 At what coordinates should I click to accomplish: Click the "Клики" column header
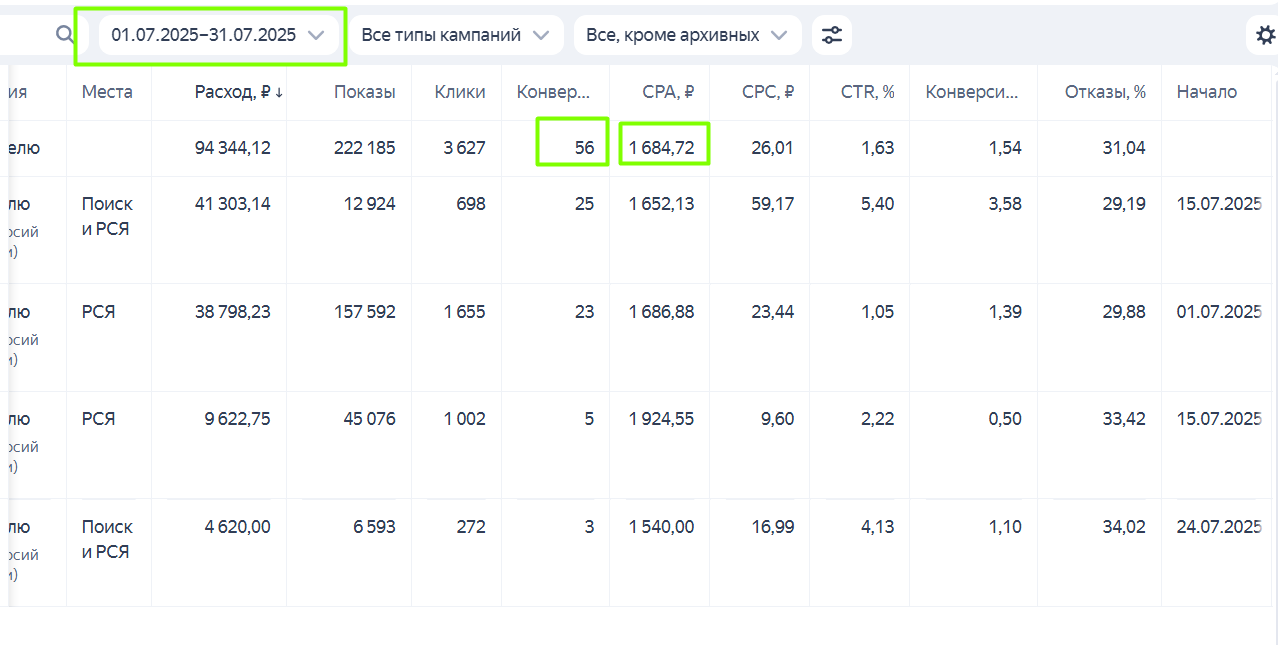tap(460, 92)
